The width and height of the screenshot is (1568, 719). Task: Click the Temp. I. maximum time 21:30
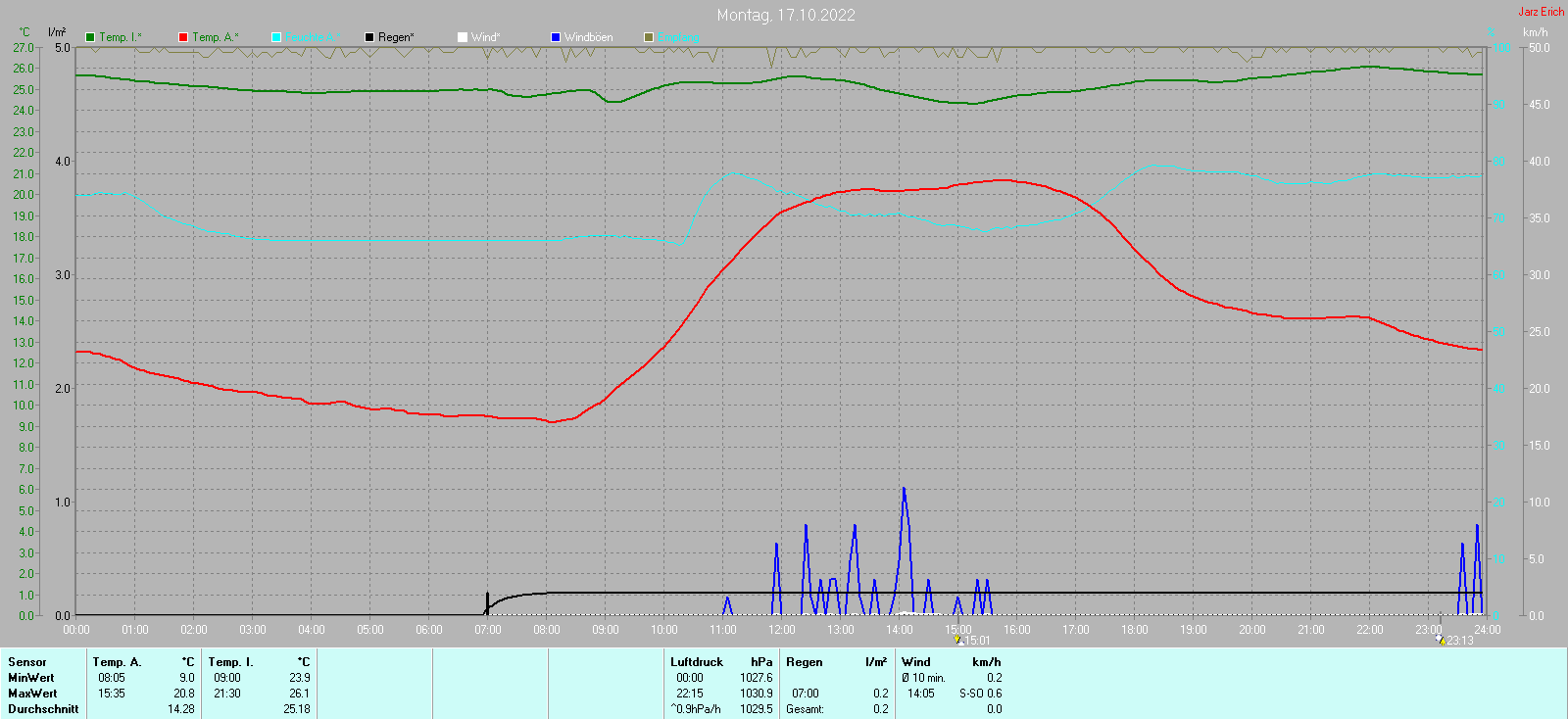[227, 694]
